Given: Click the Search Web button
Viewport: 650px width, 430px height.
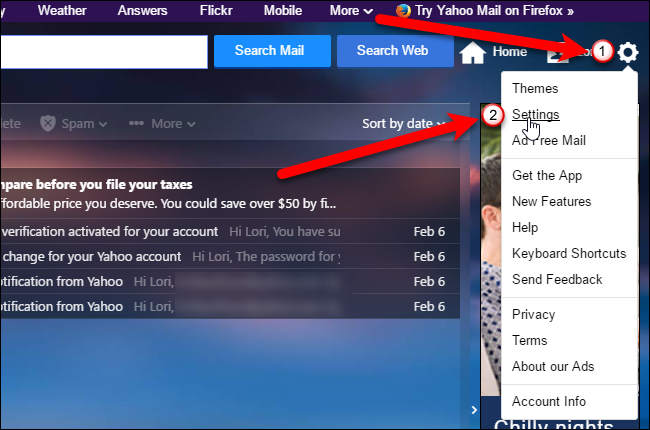Looking at the screenshot, I should 395,51.
